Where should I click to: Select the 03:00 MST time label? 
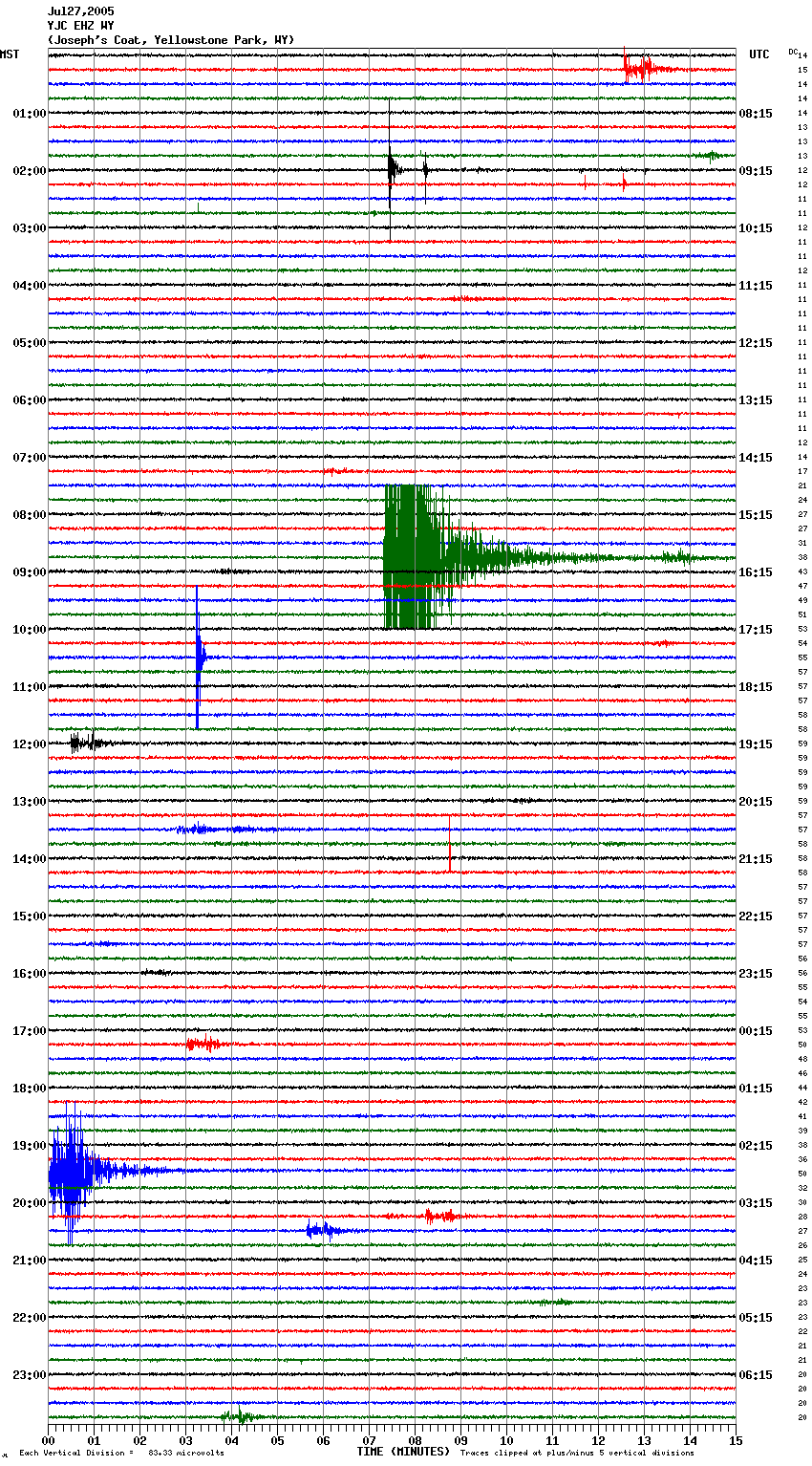pyautogui.click(x=30, y=228)
